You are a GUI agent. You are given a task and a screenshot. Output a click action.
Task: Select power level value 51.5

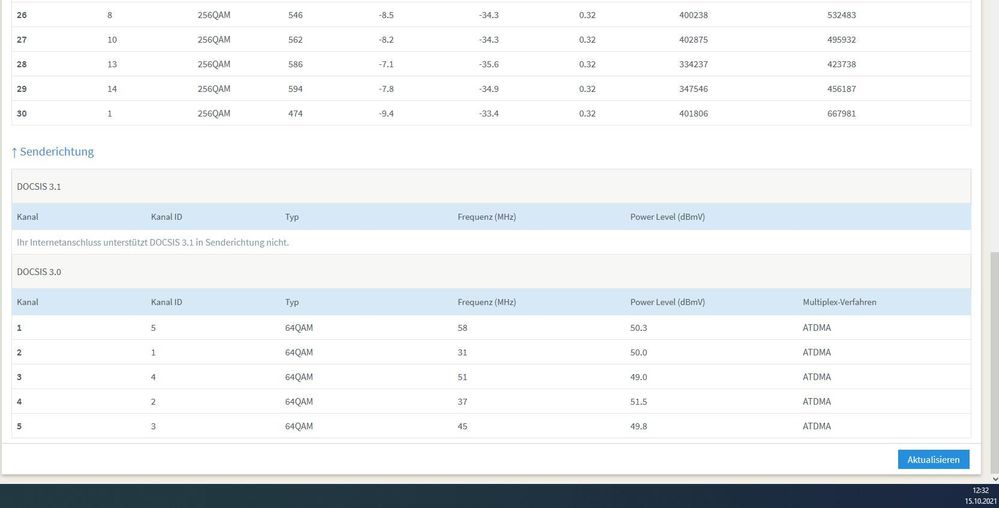[x=638, y=402]
